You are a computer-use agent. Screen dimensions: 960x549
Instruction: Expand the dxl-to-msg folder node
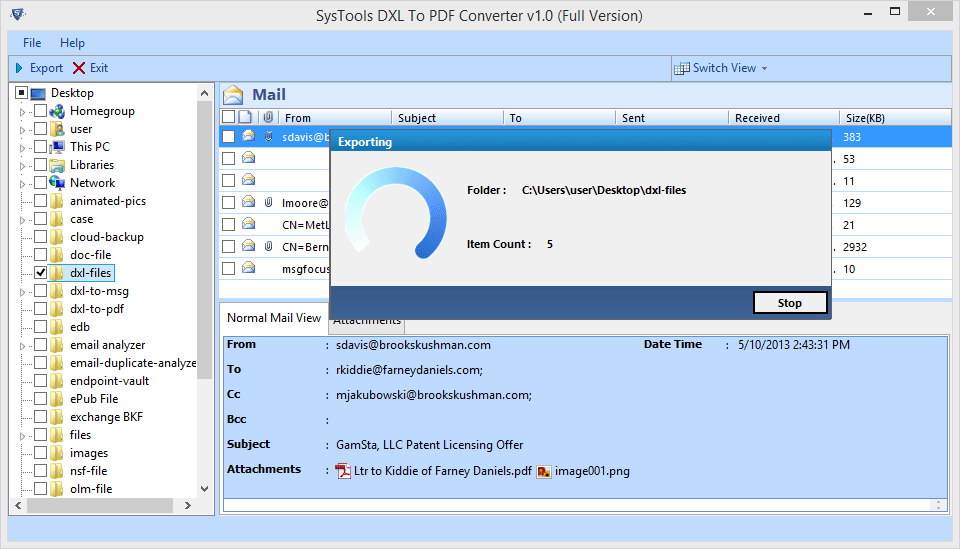(23, 292)
